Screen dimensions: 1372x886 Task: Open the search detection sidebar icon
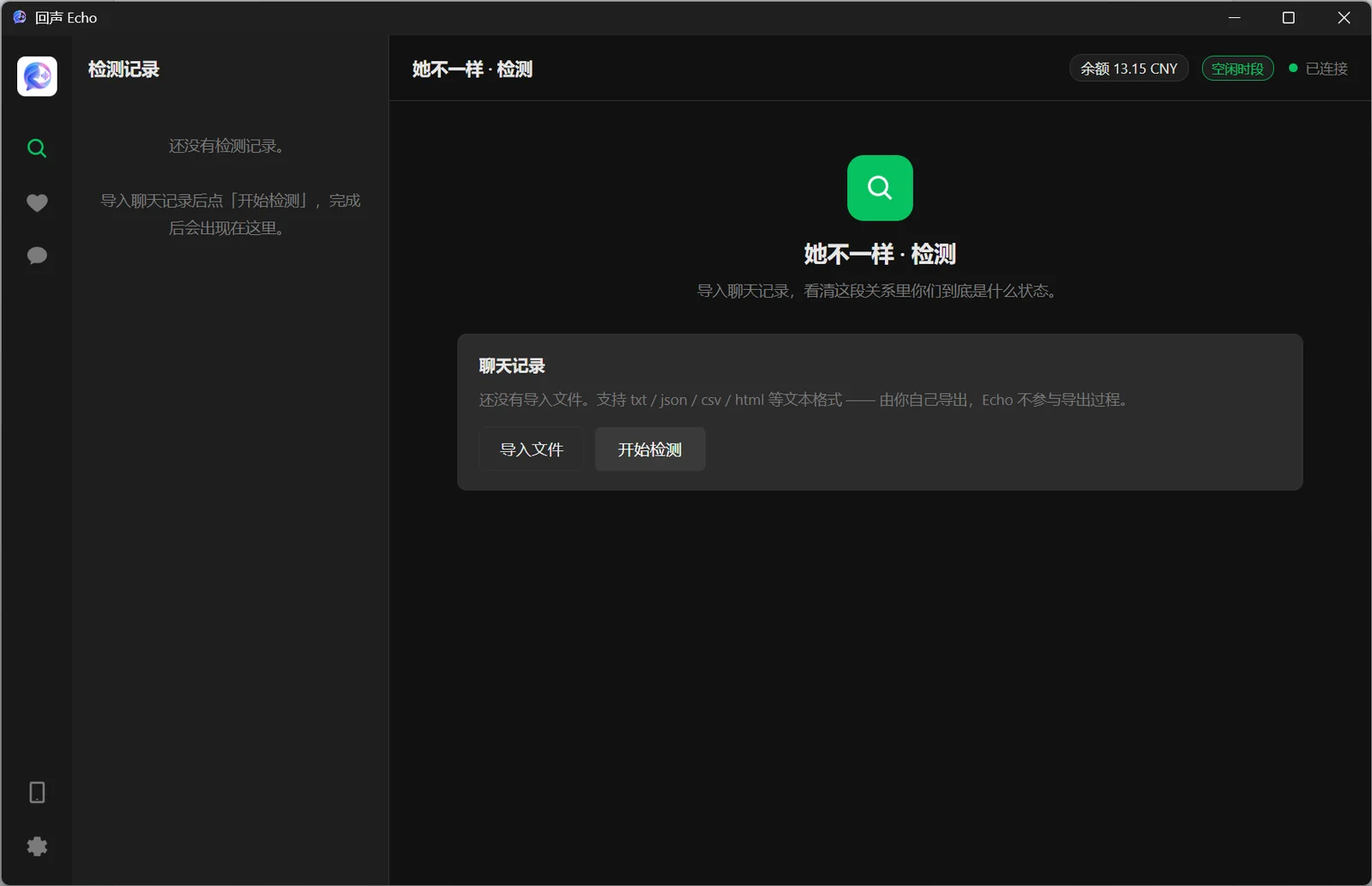[x=37, y=148]
